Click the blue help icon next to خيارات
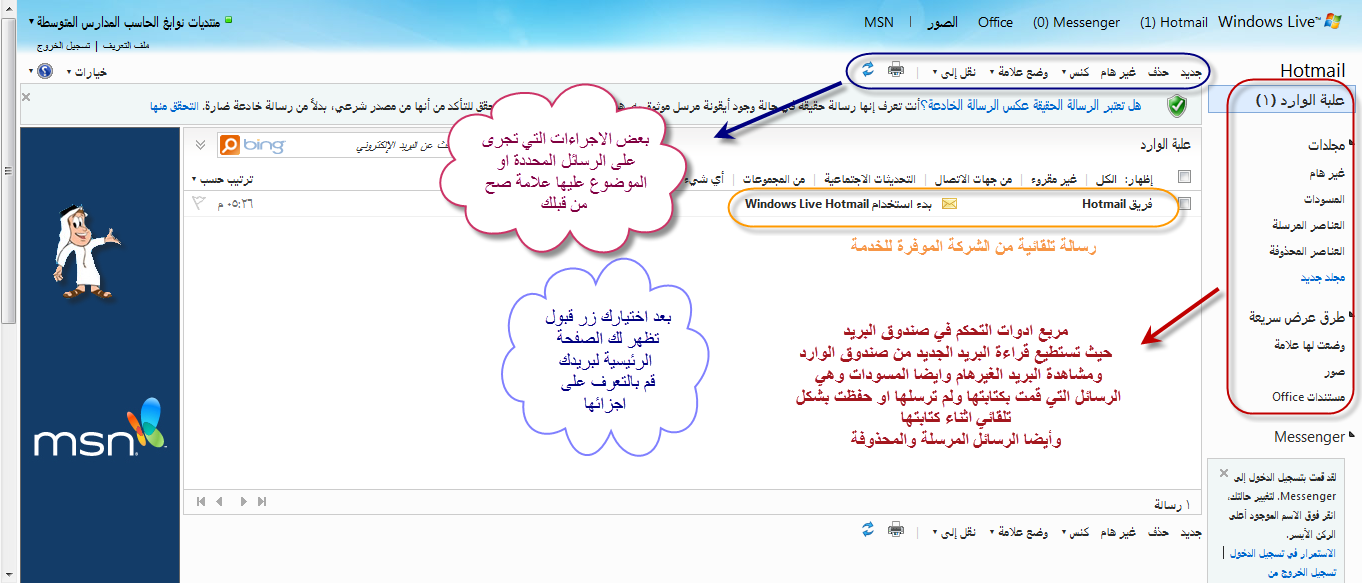Screen dimensions: 1362x583 point(44,72)
